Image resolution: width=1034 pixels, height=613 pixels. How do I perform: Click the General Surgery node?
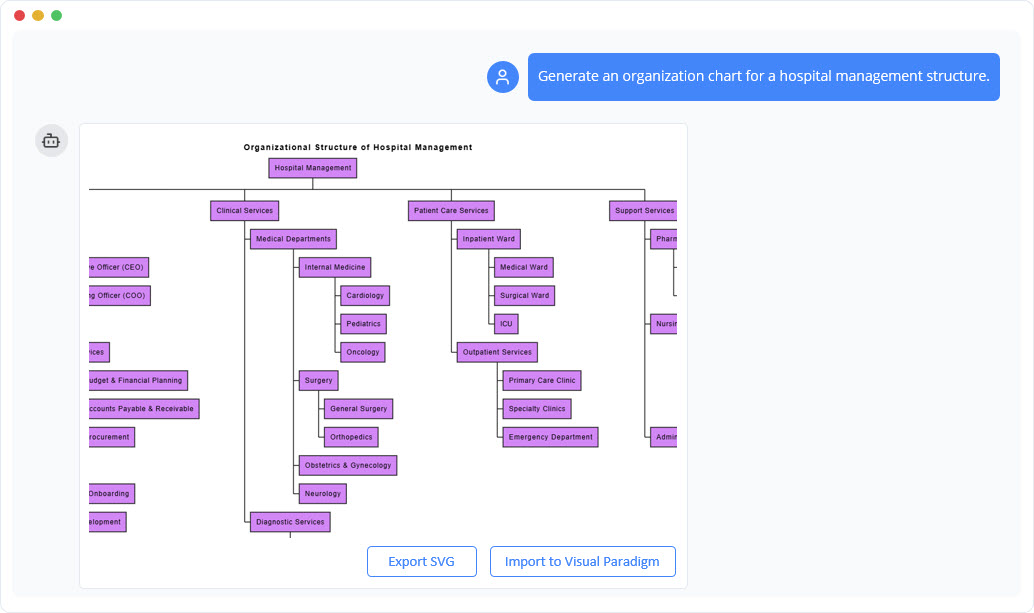(360, 408)
